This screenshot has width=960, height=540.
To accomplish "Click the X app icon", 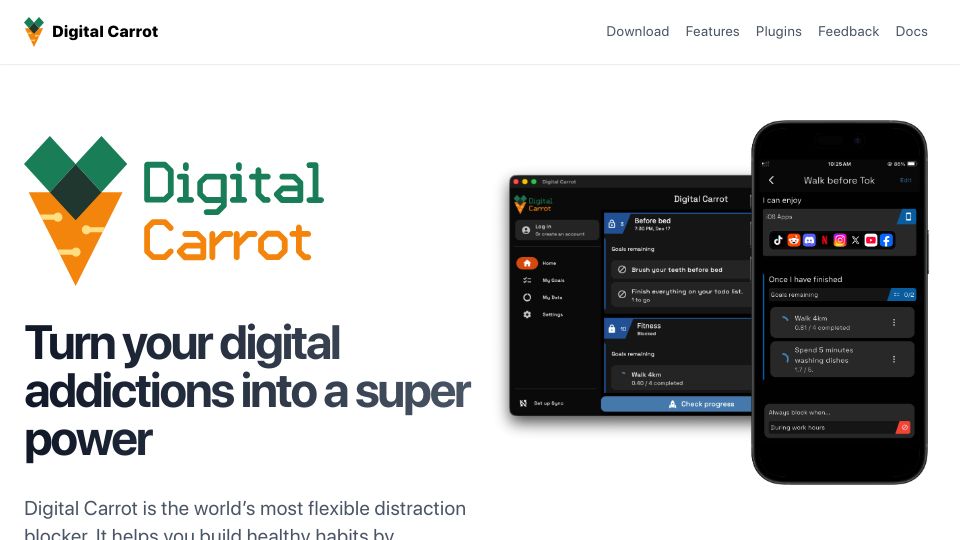I will coord(855,241).
